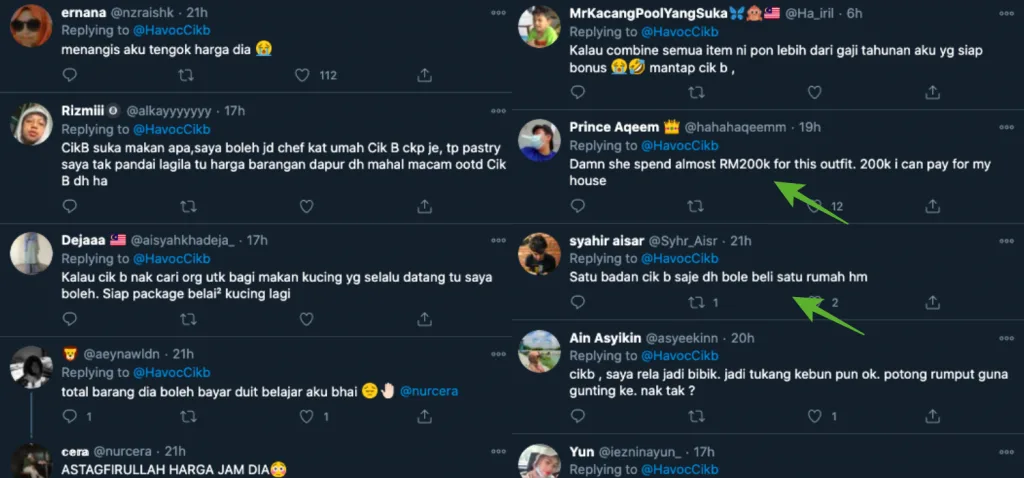Viewport: 1024px width, 478px height.
Task: Share Dejaaa's tweet
Action: (x=424, y=319)
